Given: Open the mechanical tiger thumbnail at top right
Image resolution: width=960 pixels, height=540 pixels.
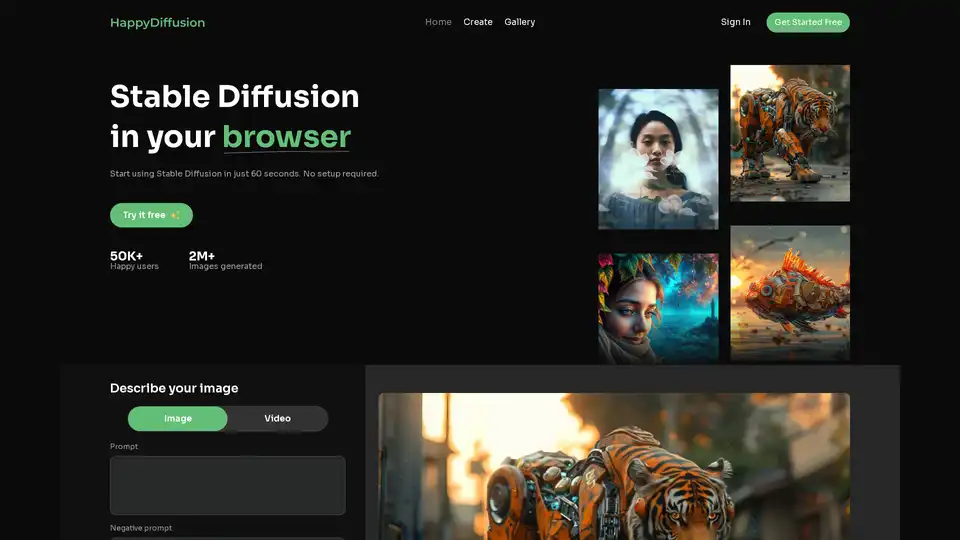Looking at the screenshot, I should point(790,133).
